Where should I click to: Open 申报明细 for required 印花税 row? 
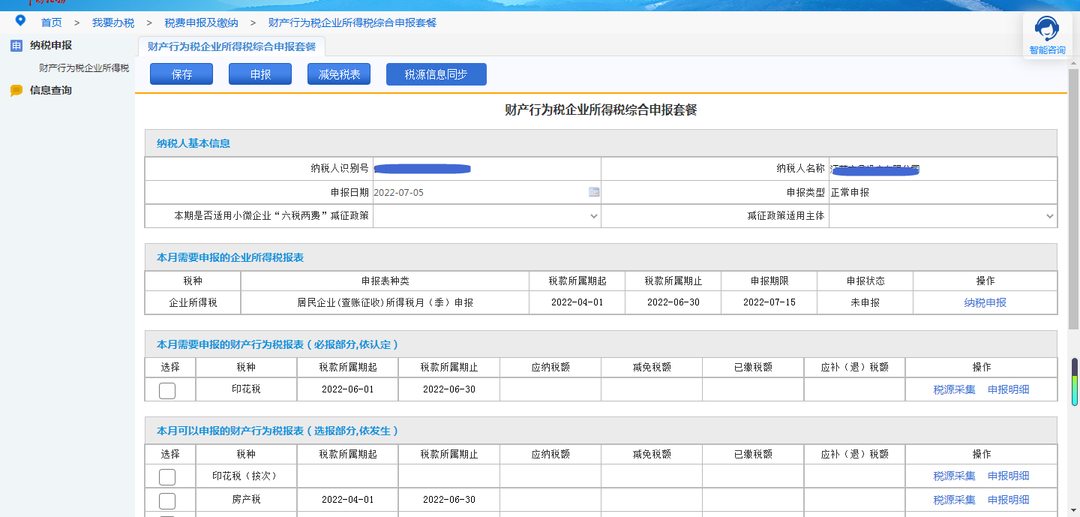[1008, 390]
